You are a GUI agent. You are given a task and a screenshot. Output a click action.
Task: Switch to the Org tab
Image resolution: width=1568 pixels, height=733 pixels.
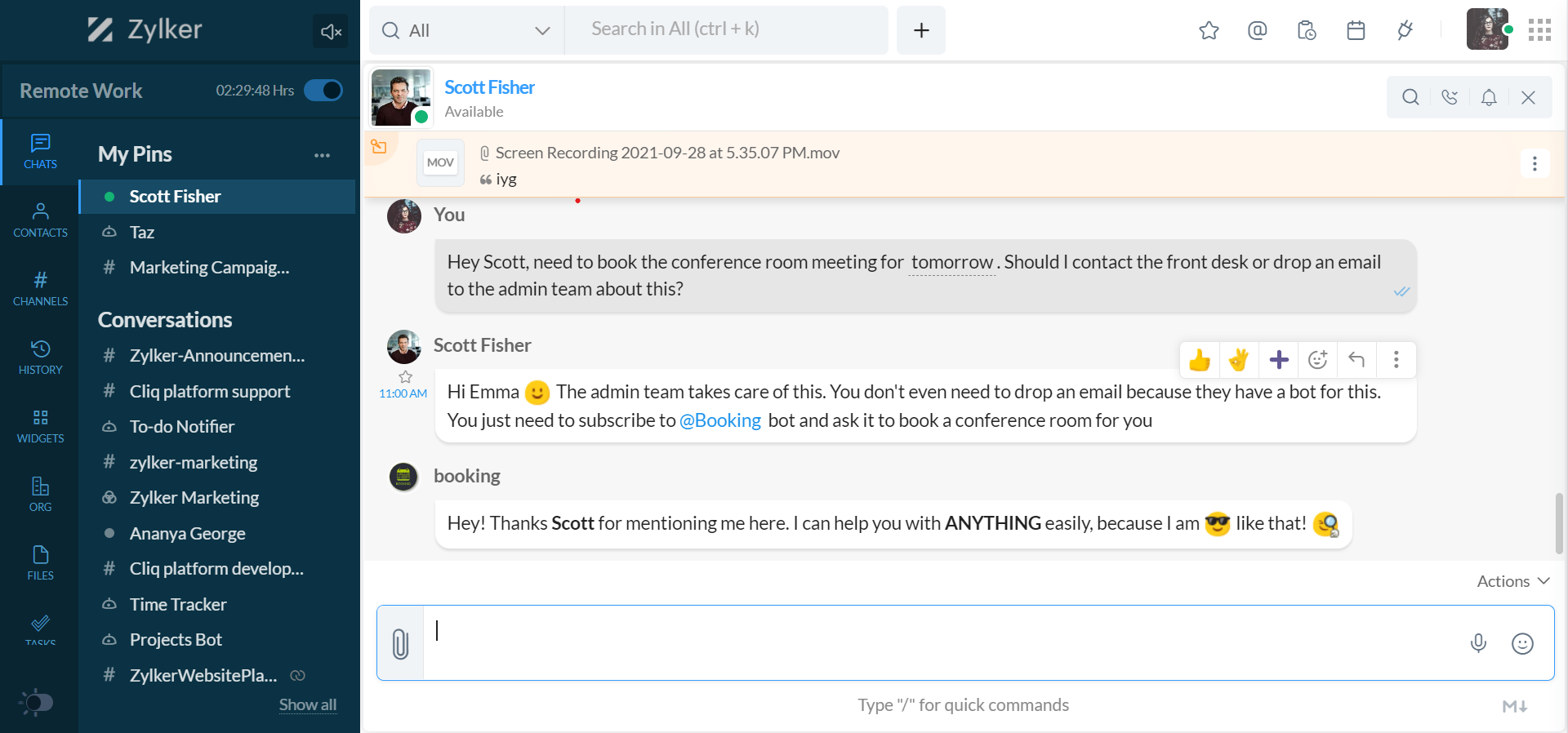(x=40, y=495)
